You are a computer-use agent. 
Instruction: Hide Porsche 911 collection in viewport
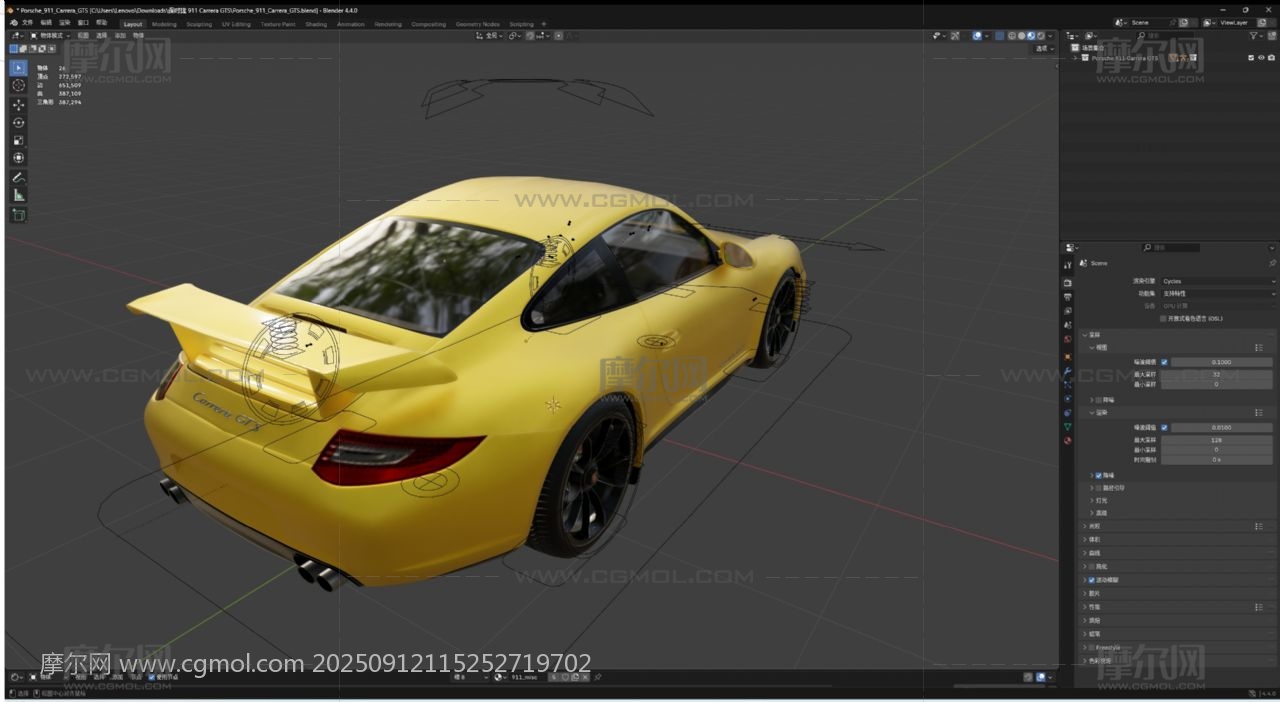point(1261,58)
